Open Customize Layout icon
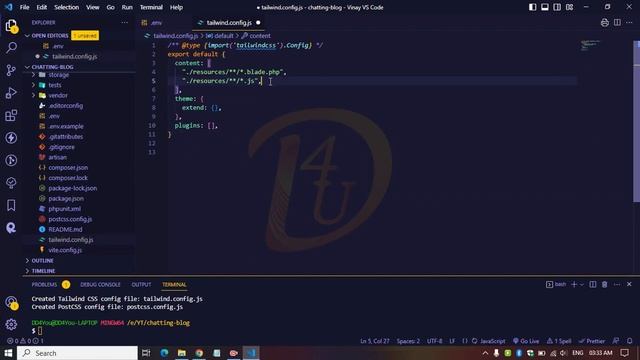 (x=569, y=7)
